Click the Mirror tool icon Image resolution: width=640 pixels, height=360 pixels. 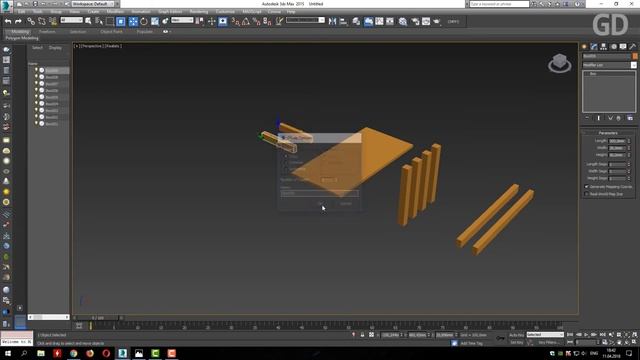[x=332, y=21]
